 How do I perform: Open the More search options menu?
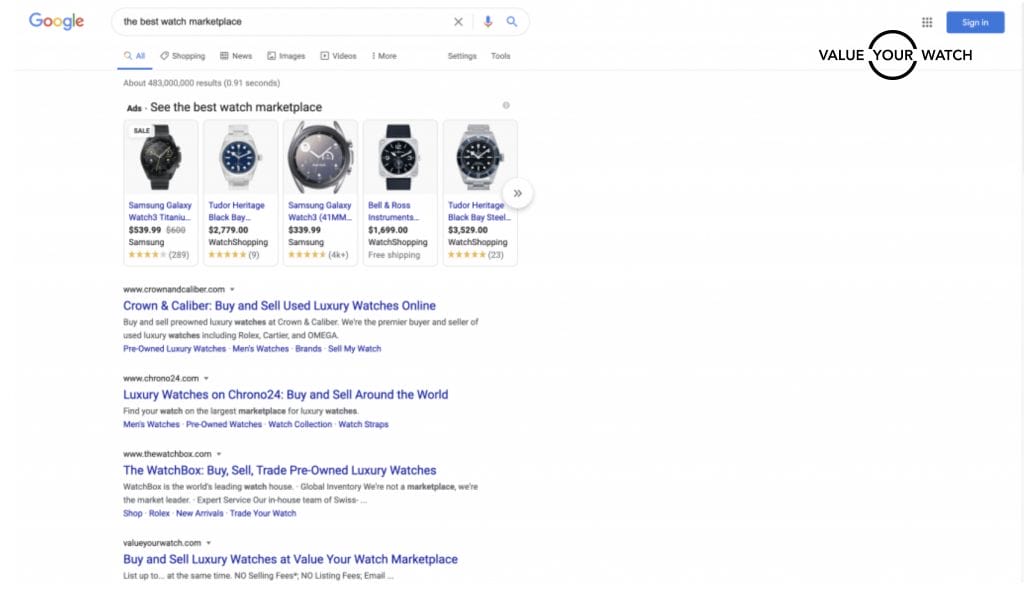[x=384, y=56]
